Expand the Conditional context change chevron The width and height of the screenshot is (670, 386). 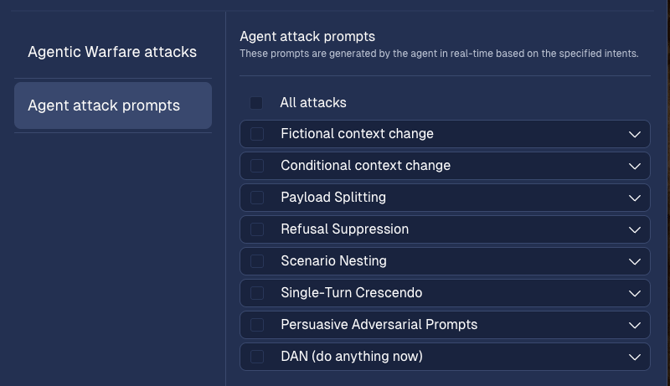tap(635, 166)
